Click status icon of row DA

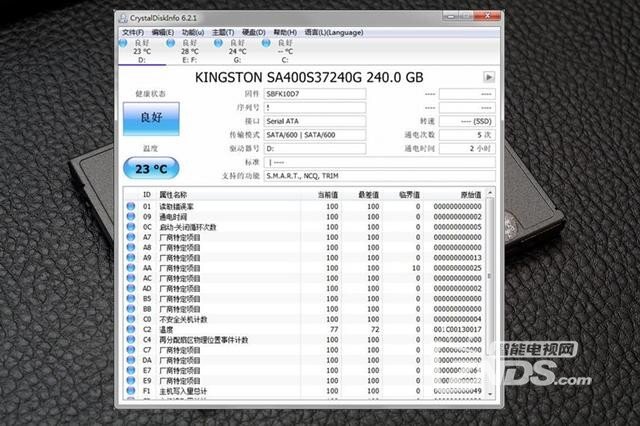pyautogui.click(x=131, y=360)
